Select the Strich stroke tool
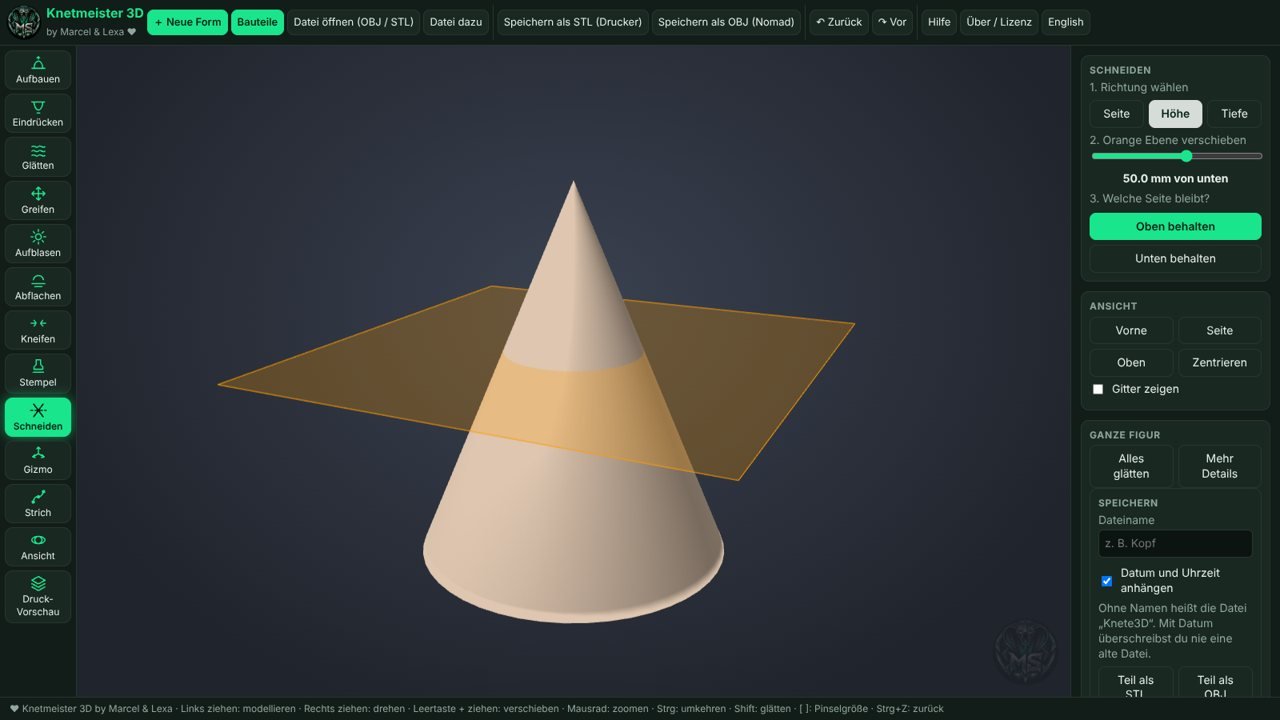Viewport: 1280px width, 720px height. 38,503
